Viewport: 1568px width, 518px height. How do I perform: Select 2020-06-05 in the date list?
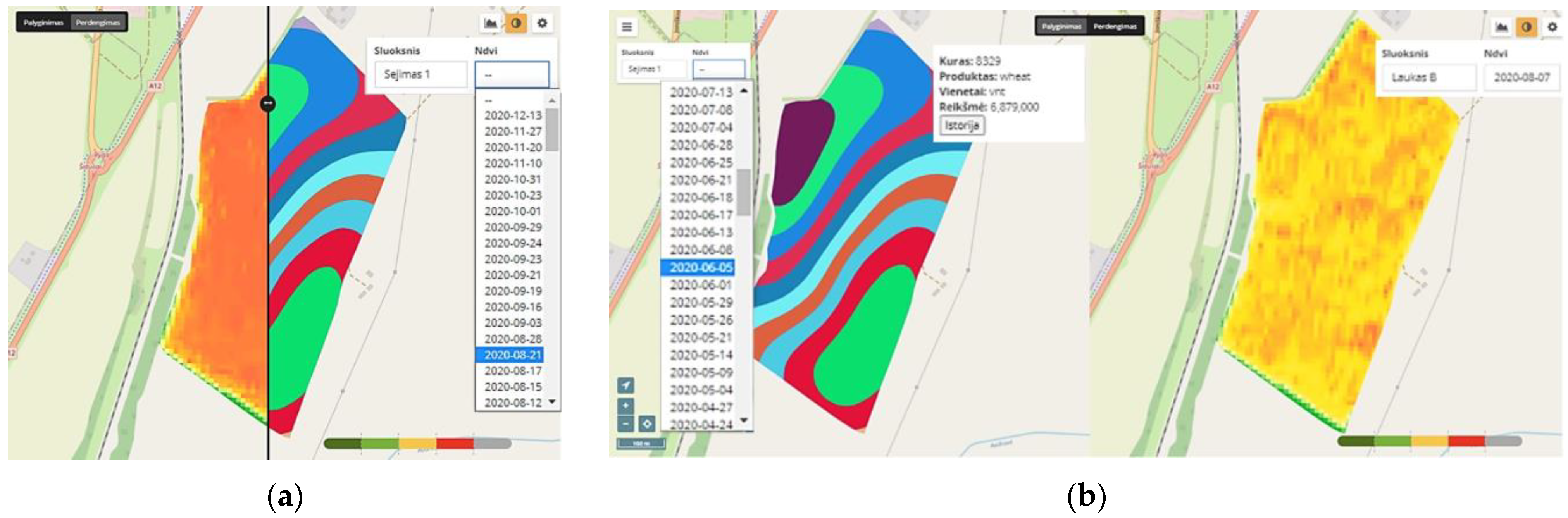[x=701, y=267]
